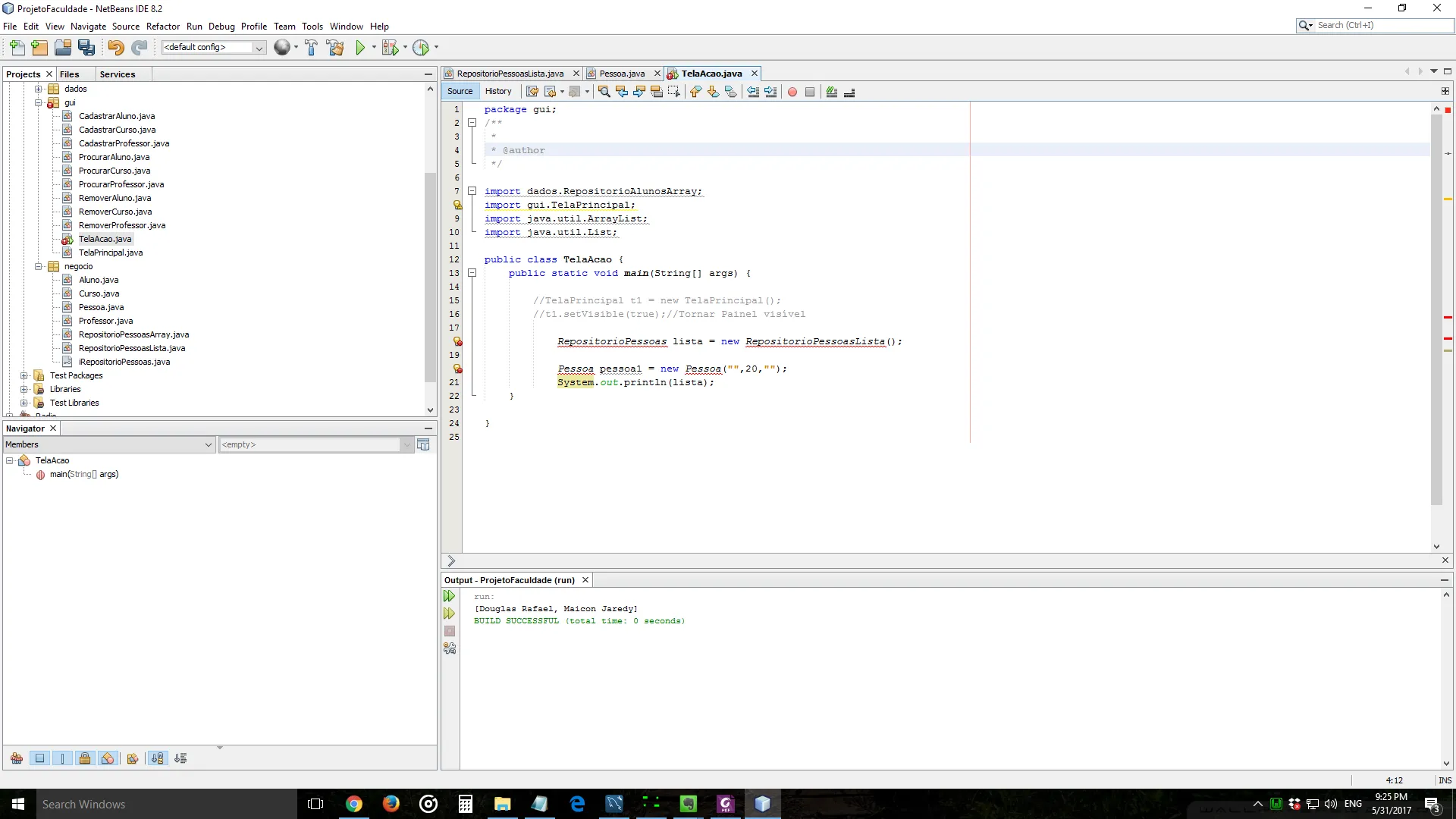Open Google Chrome from the taskbar
The height and width of the screenshot is (819, 1456).
coord(354,804)
